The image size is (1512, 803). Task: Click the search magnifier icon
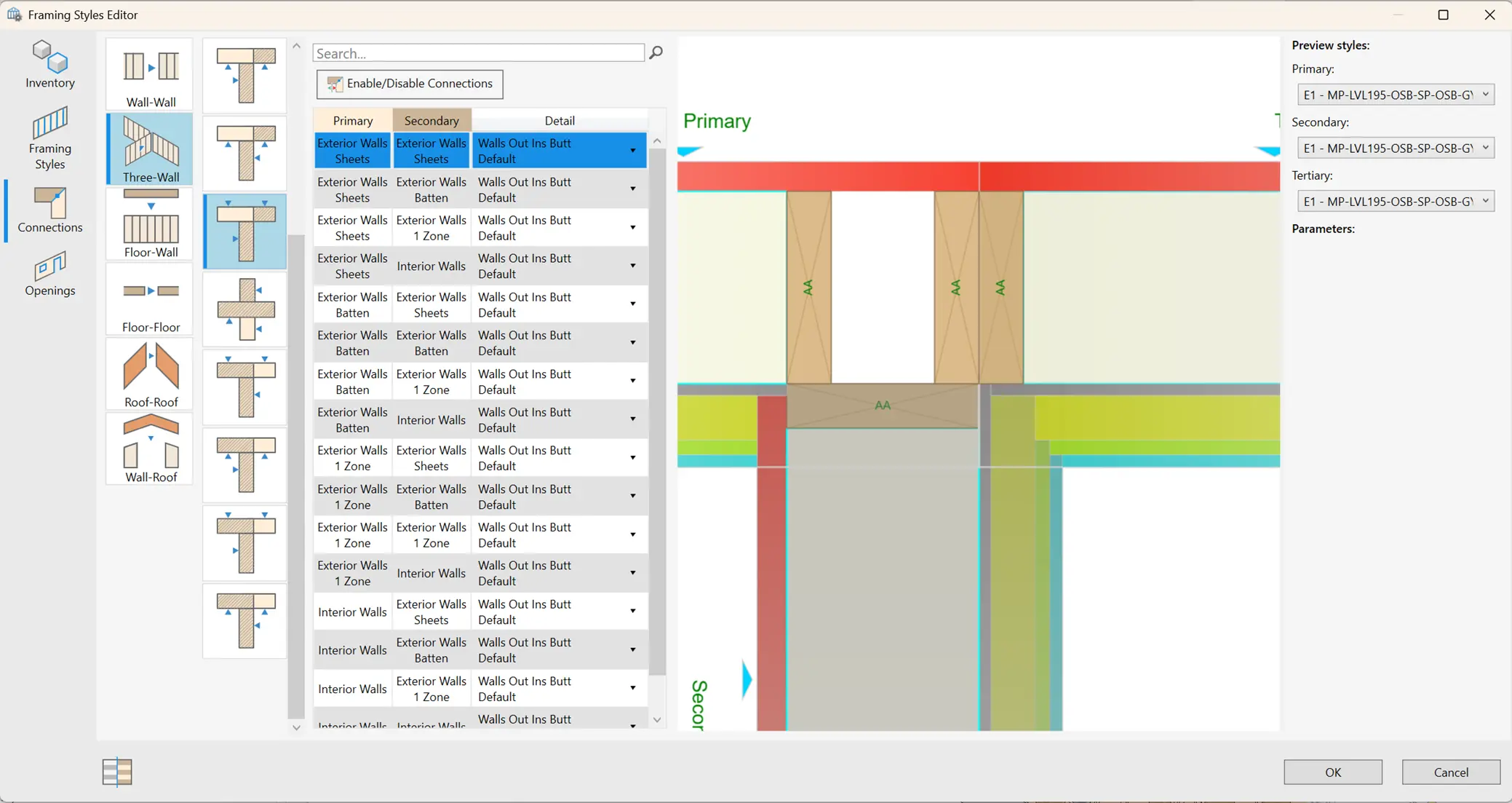(x=656, y=52)
